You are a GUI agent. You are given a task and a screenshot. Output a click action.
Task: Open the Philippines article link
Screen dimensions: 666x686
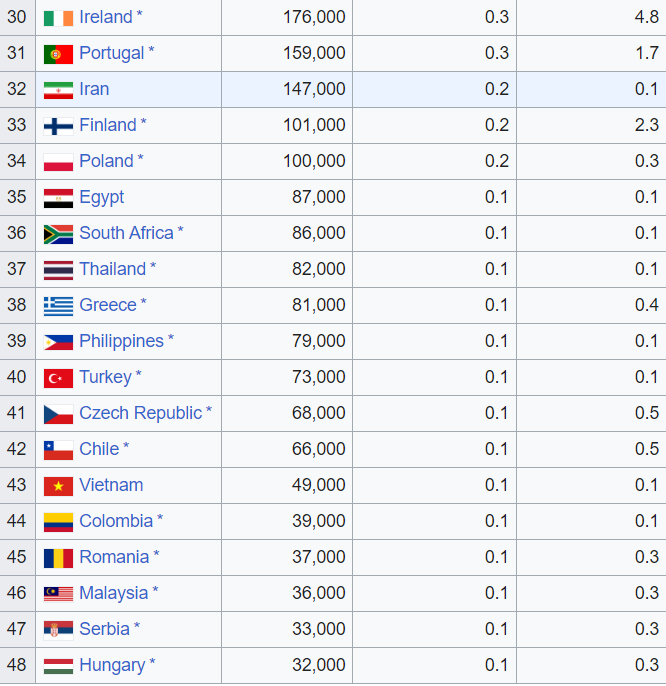click(x=121, y=341)
